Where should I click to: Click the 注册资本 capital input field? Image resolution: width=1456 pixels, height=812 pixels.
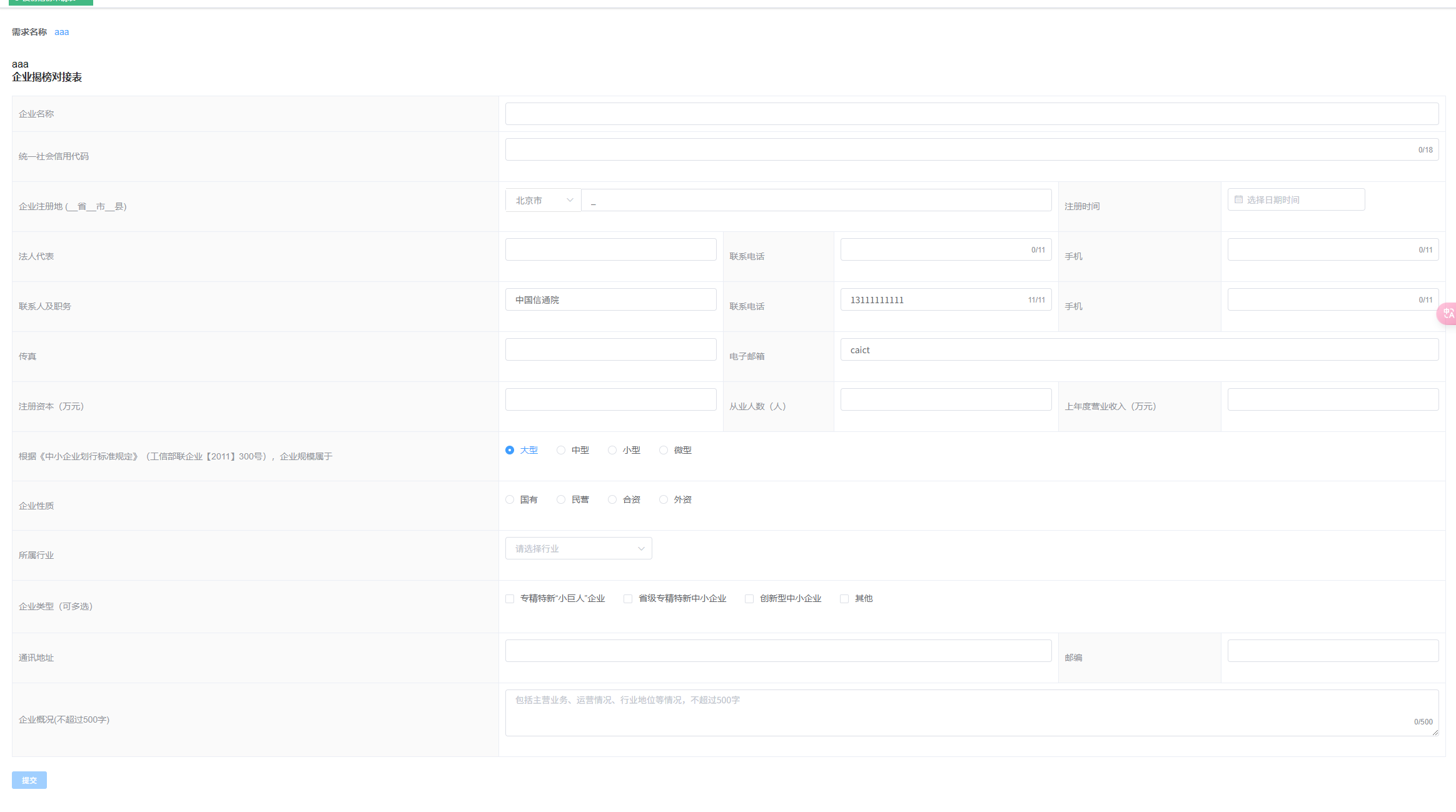coord(610,399)
